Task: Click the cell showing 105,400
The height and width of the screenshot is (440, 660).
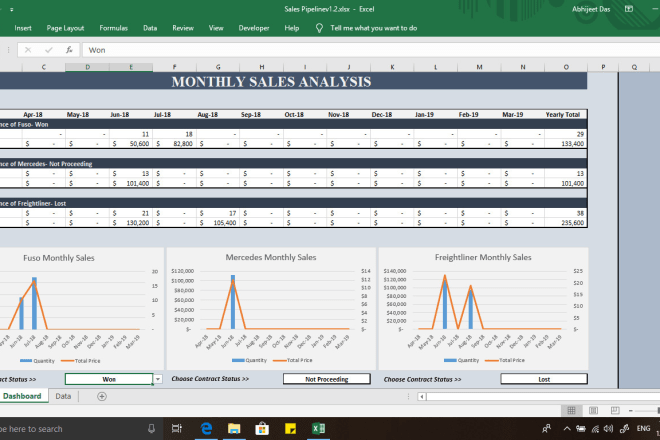Action: [218, 223]
